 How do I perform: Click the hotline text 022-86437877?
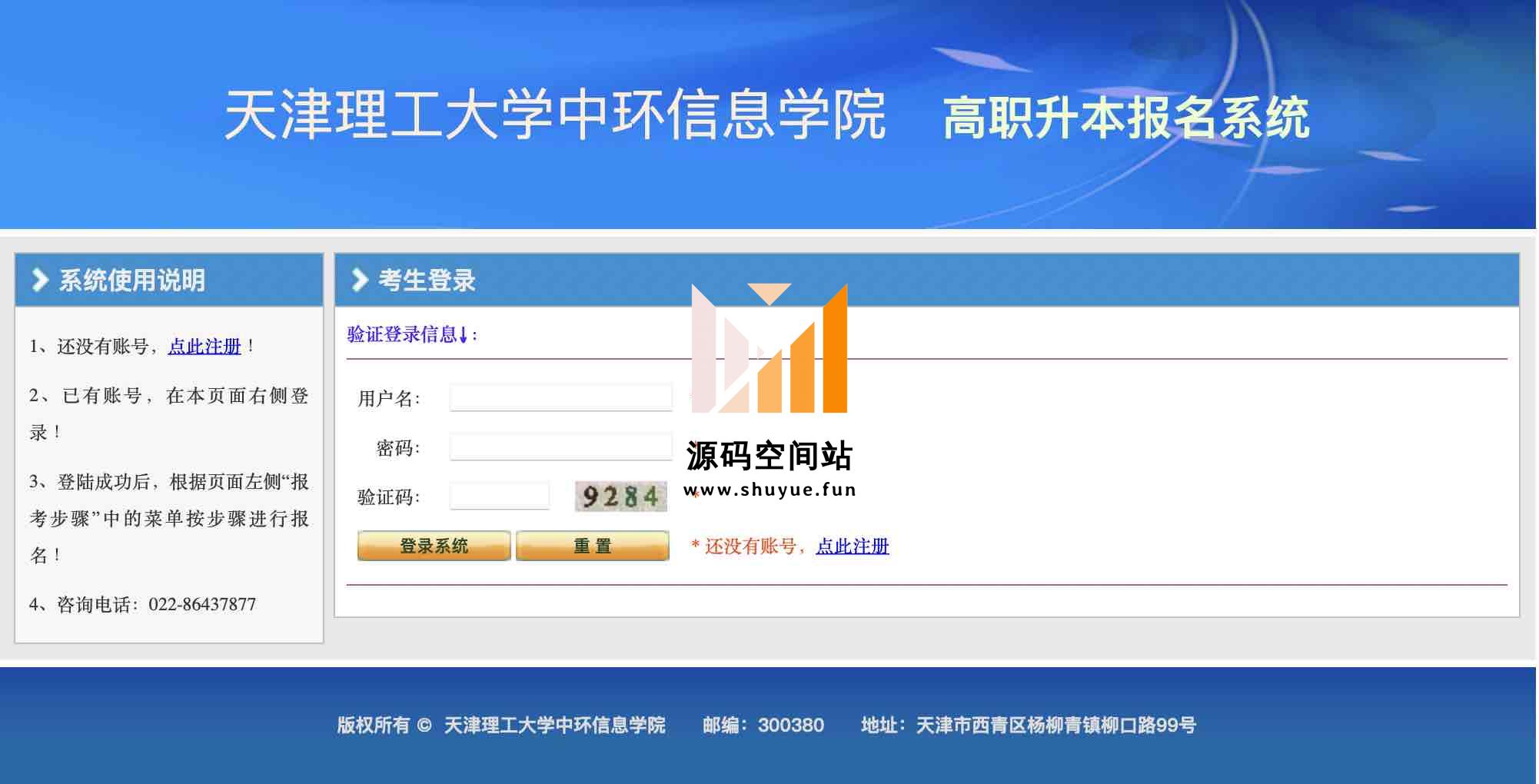[202, 605]
